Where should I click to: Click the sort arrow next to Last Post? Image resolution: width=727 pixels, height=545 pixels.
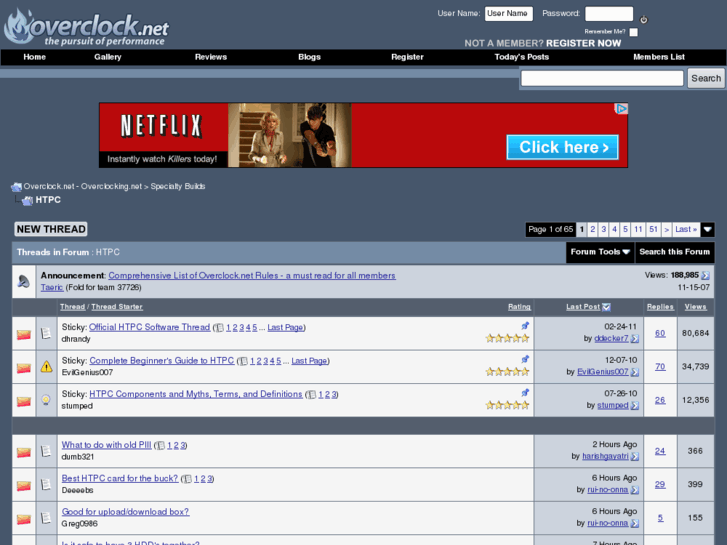click(606, 307)
